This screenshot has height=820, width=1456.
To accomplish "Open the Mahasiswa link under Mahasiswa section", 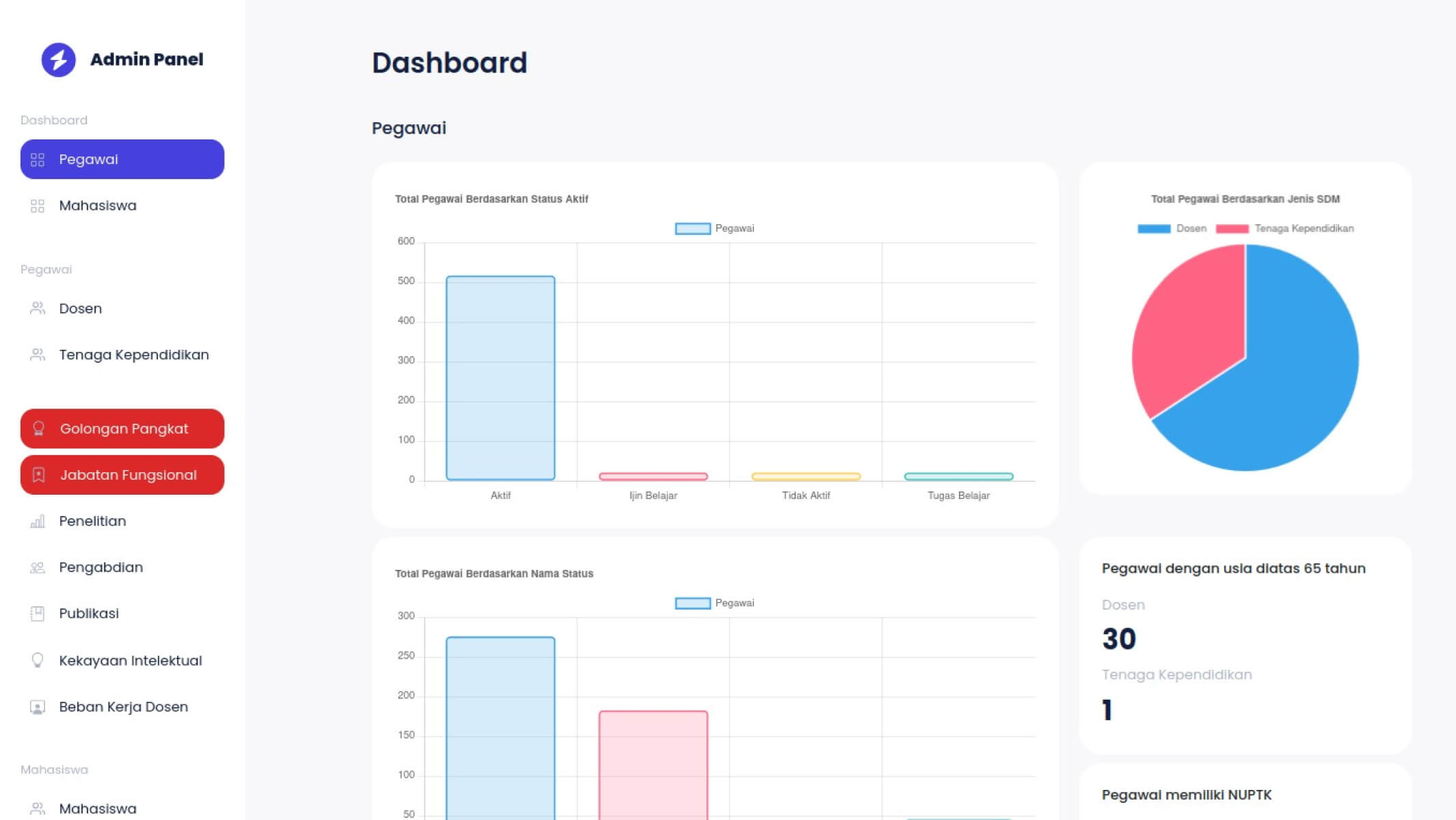I will [x=97, y=808].
